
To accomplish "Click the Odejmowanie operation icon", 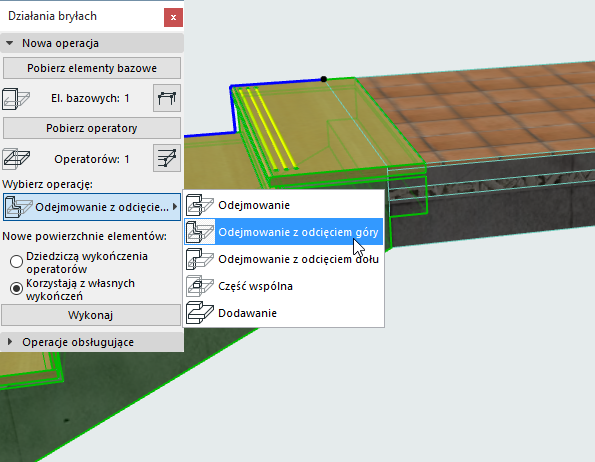I will click(200, 205).
